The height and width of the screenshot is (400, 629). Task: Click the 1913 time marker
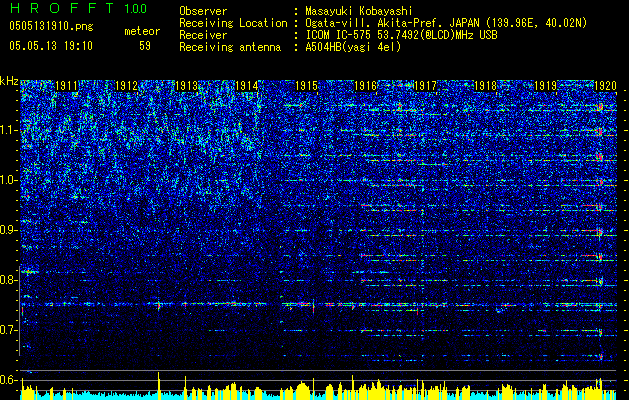click(186, 86)
